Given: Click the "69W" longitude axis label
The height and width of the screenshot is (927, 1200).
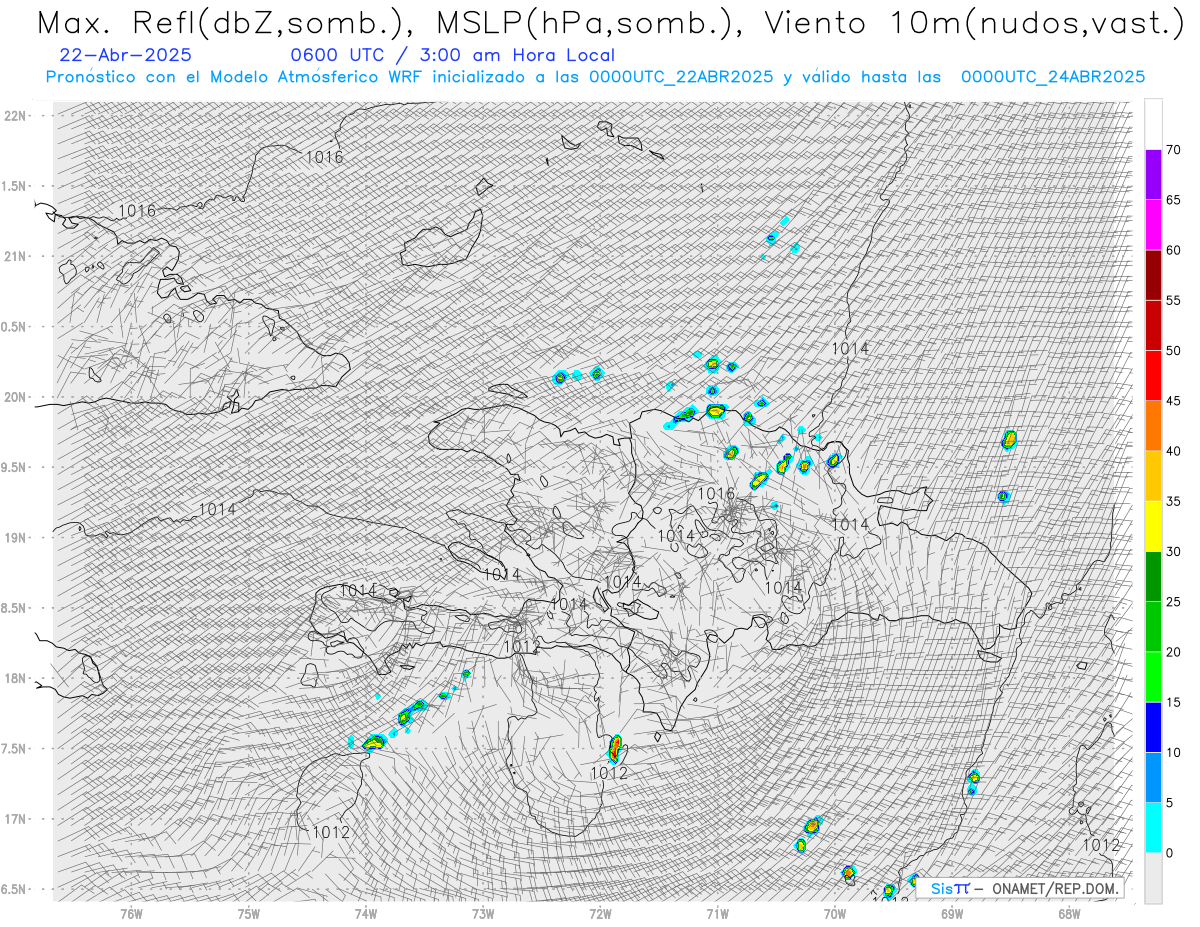Looking at the screenshot, I should coord(951,912).
